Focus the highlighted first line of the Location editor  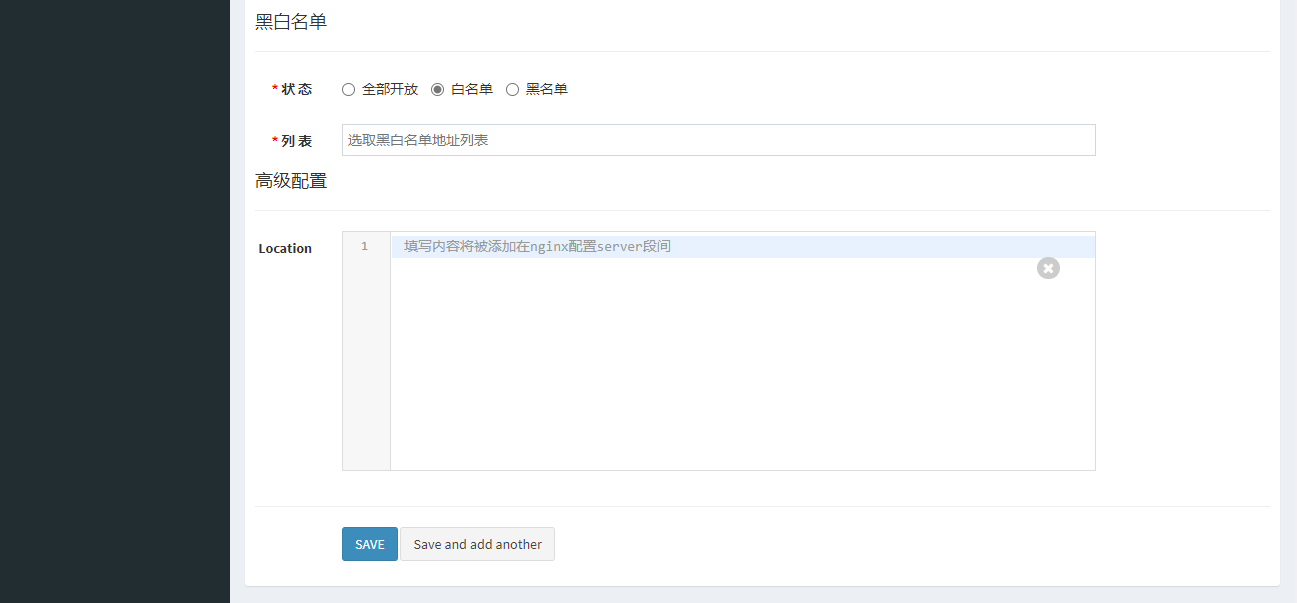740,247
